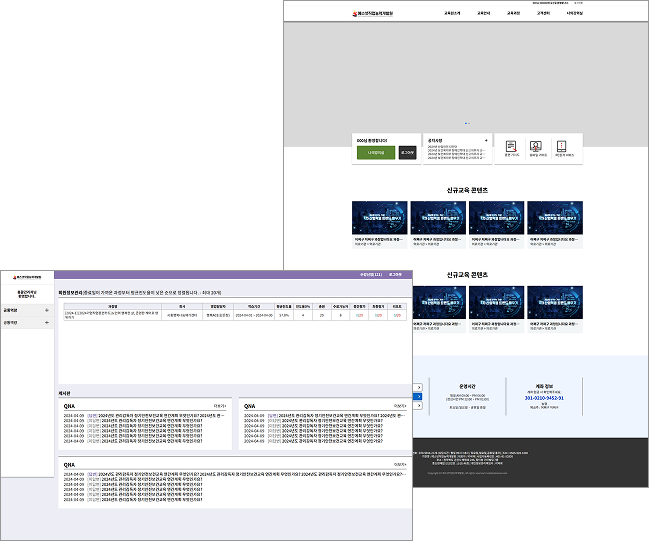Image resolution: width=649 pixels, height=541 pixels.
Task: Expand the first sidebar menu plus sign
Action: coord(47,310)
